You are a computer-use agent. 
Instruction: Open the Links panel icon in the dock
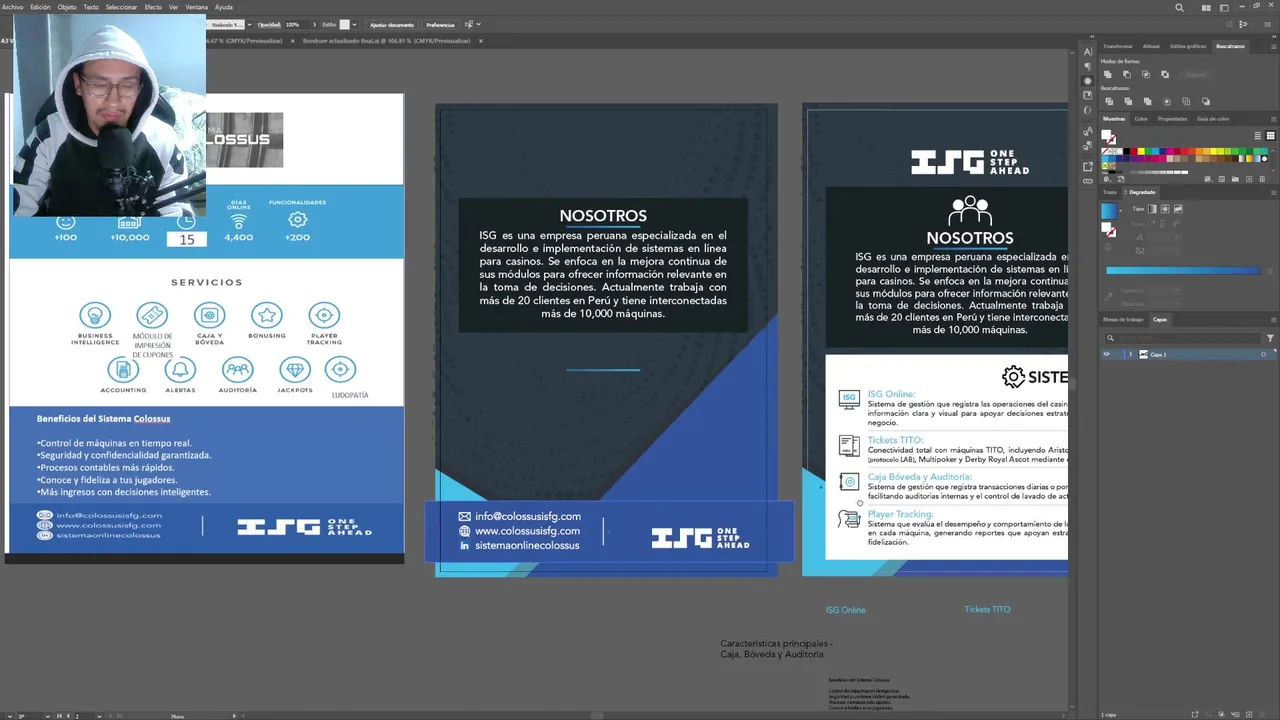coord(1088,181)
